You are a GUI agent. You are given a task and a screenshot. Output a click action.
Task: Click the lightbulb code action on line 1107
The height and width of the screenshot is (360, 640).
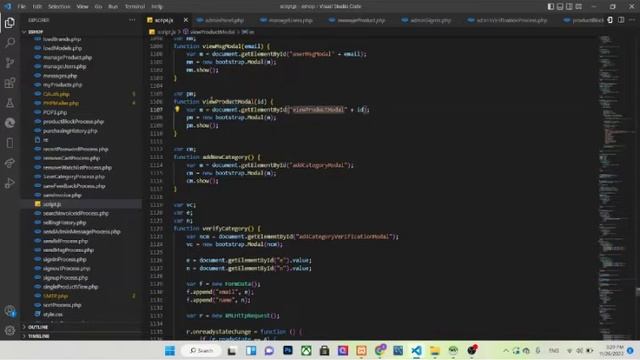177,109
